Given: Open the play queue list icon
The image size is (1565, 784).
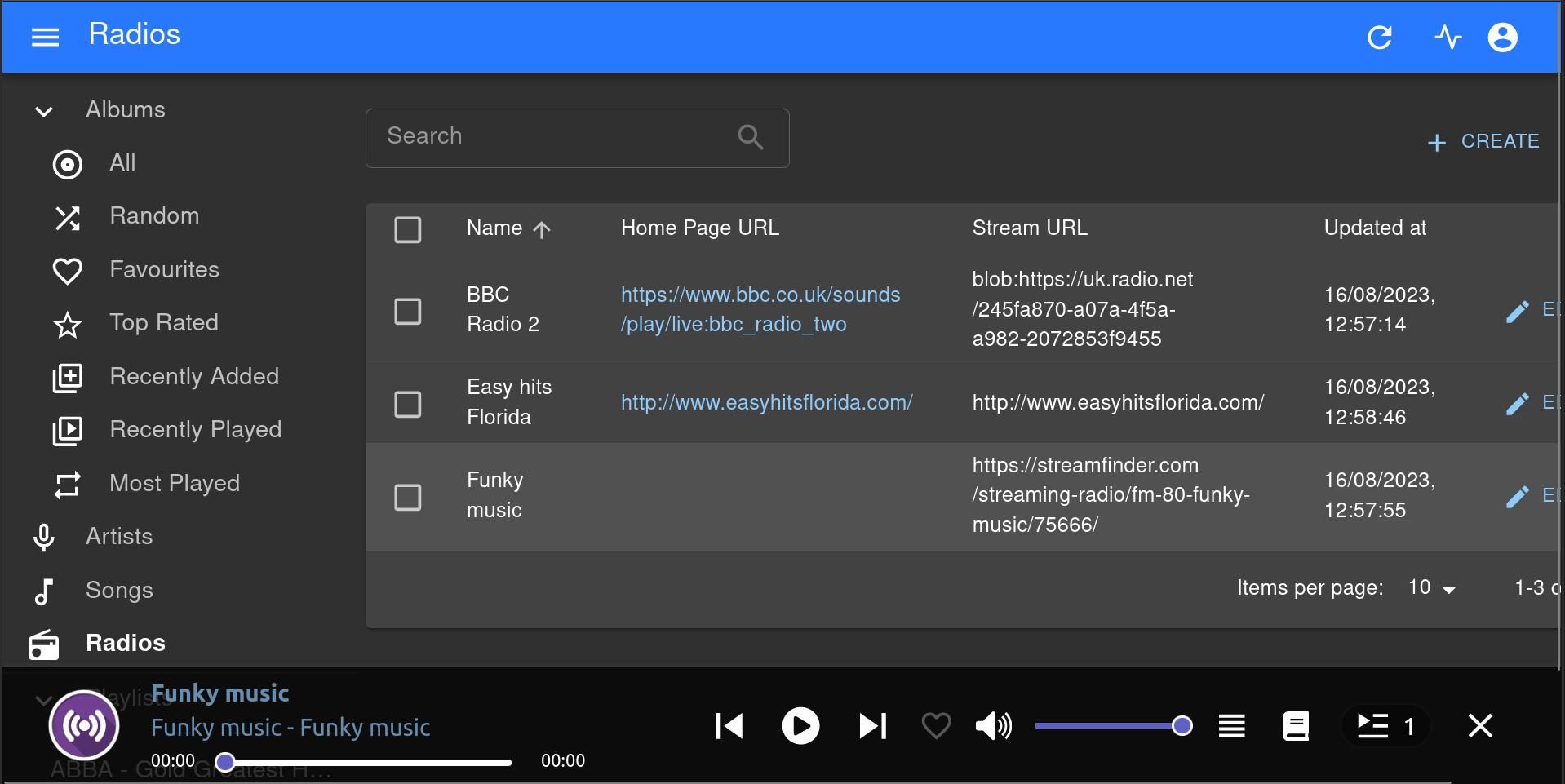Looking at the screenshot, I should 1230,726.
